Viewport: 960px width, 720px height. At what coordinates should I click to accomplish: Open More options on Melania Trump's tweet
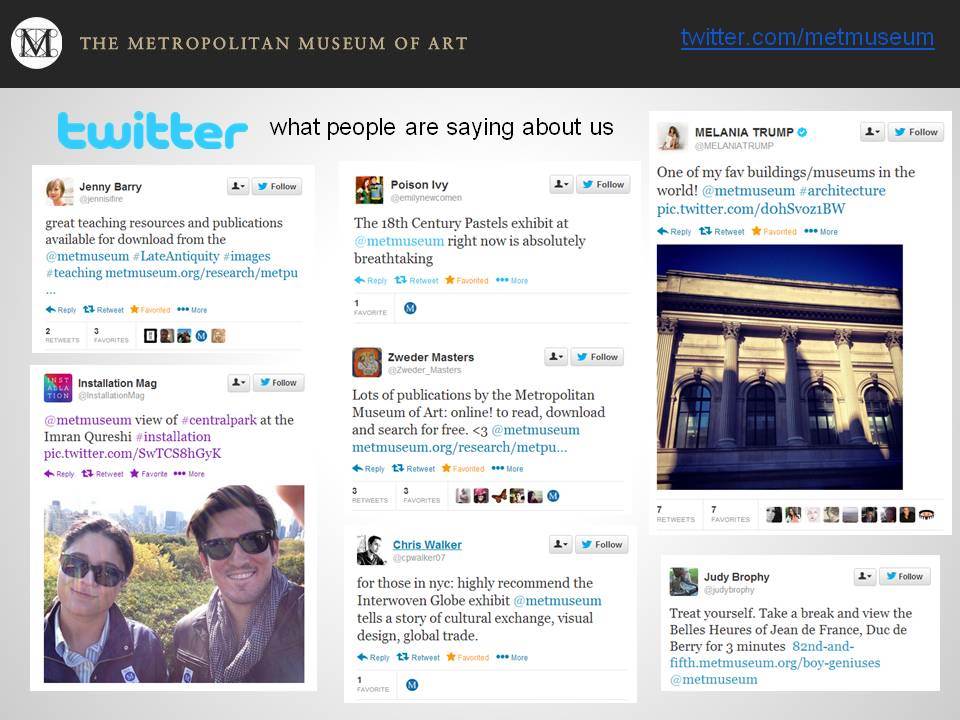pos(821,231)
